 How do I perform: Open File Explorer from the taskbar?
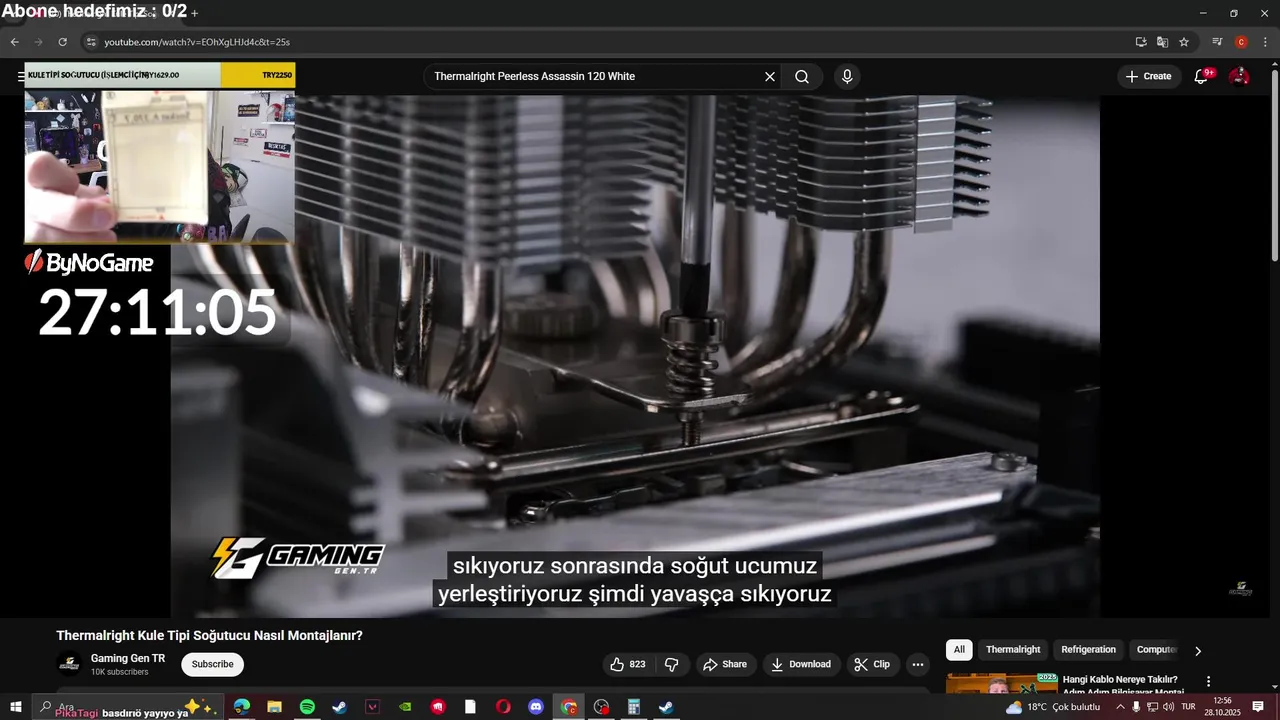274,707
